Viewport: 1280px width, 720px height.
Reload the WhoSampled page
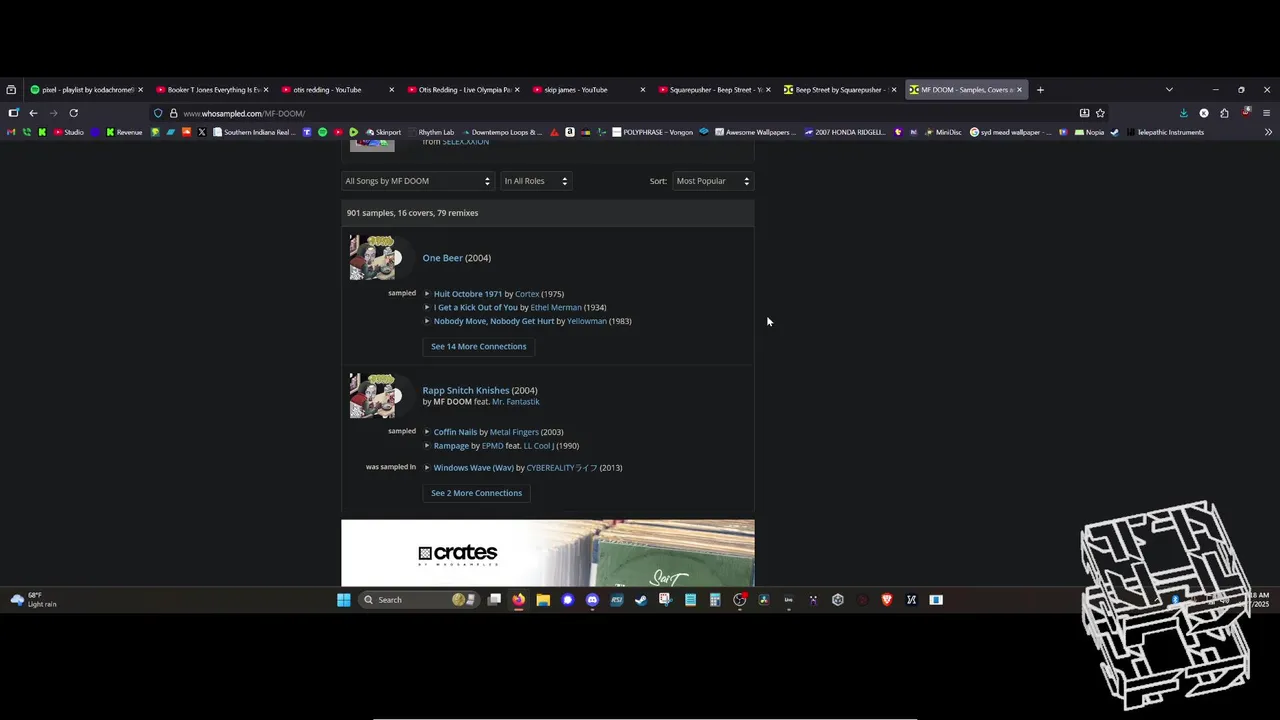[x=73, y=113]
